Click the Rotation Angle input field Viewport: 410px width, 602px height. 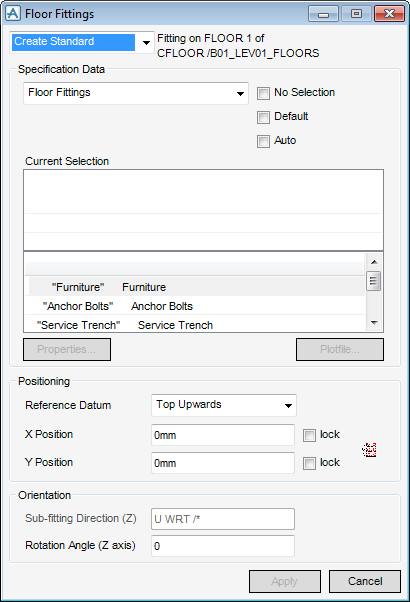(x=223, y=546)
